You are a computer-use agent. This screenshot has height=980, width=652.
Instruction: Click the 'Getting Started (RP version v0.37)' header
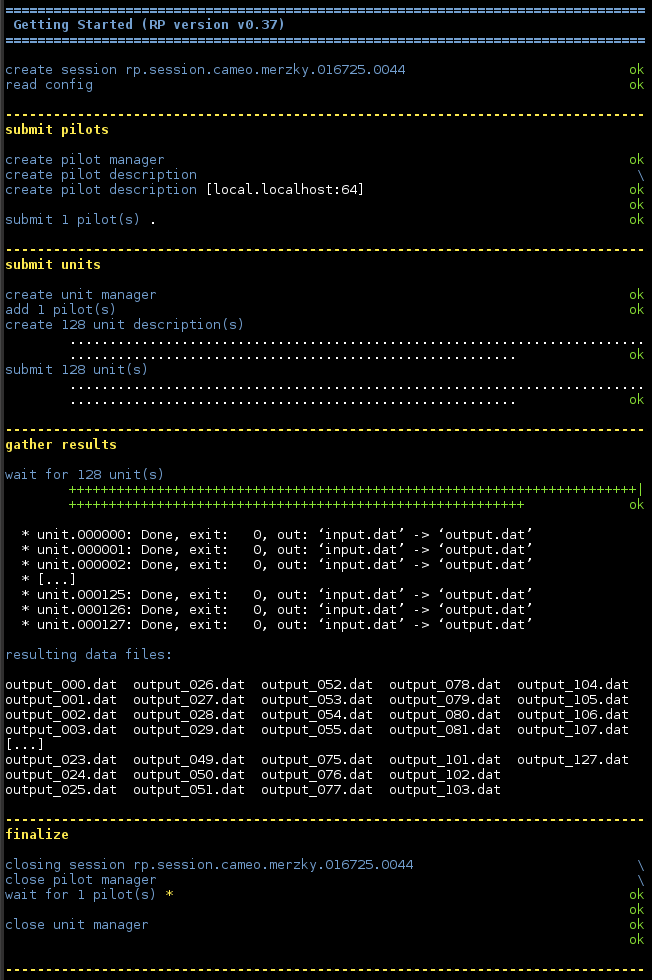149,24
